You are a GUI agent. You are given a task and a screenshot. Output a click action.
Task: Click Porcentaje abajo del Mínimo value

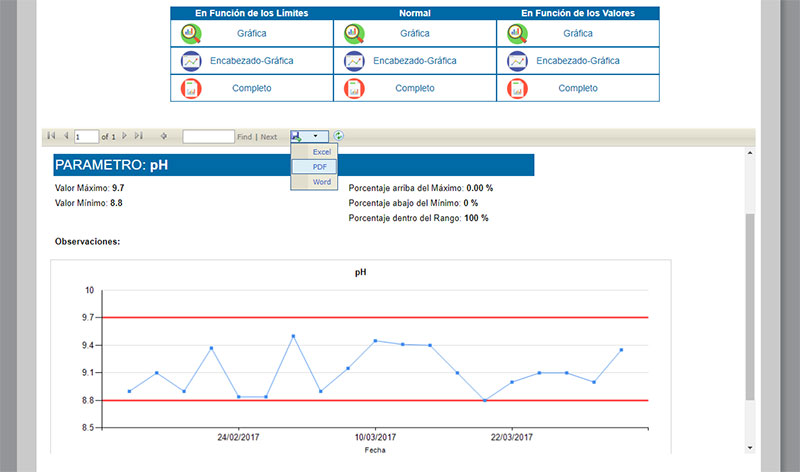(471, 203)
